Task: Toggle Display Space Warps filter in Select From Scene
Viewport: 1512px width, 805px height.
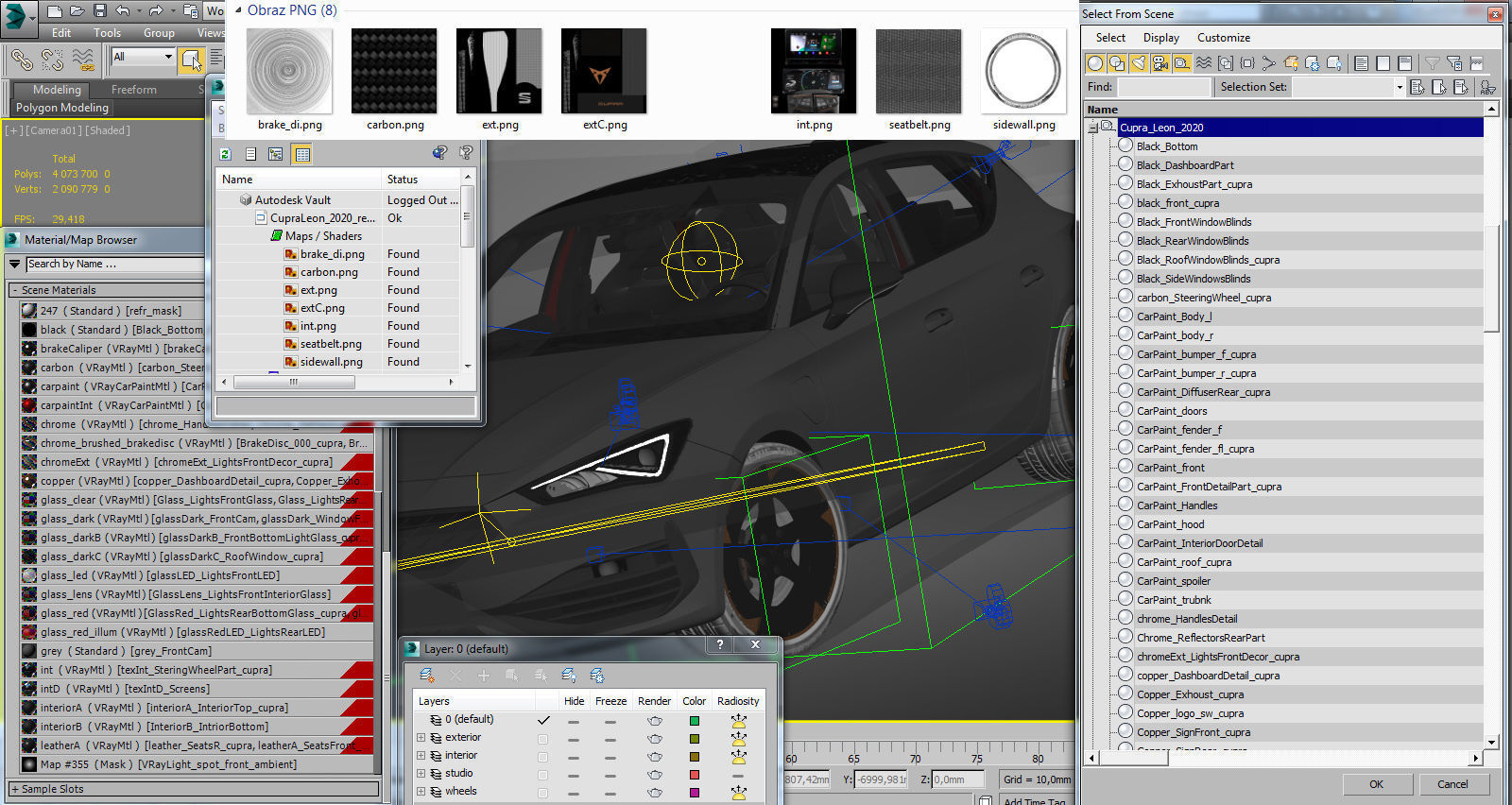Action: (1204, 63)
